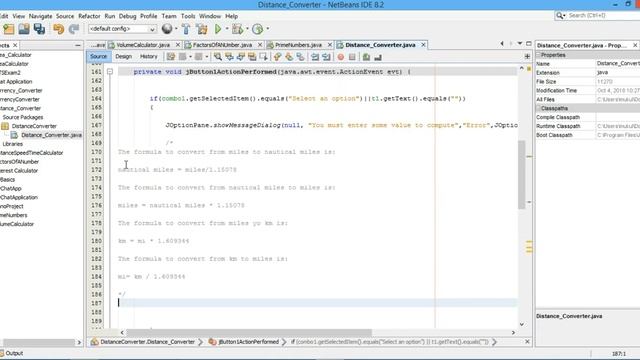
Task: Click the Toggle Bookmark icon
Action: click(300, 57)
